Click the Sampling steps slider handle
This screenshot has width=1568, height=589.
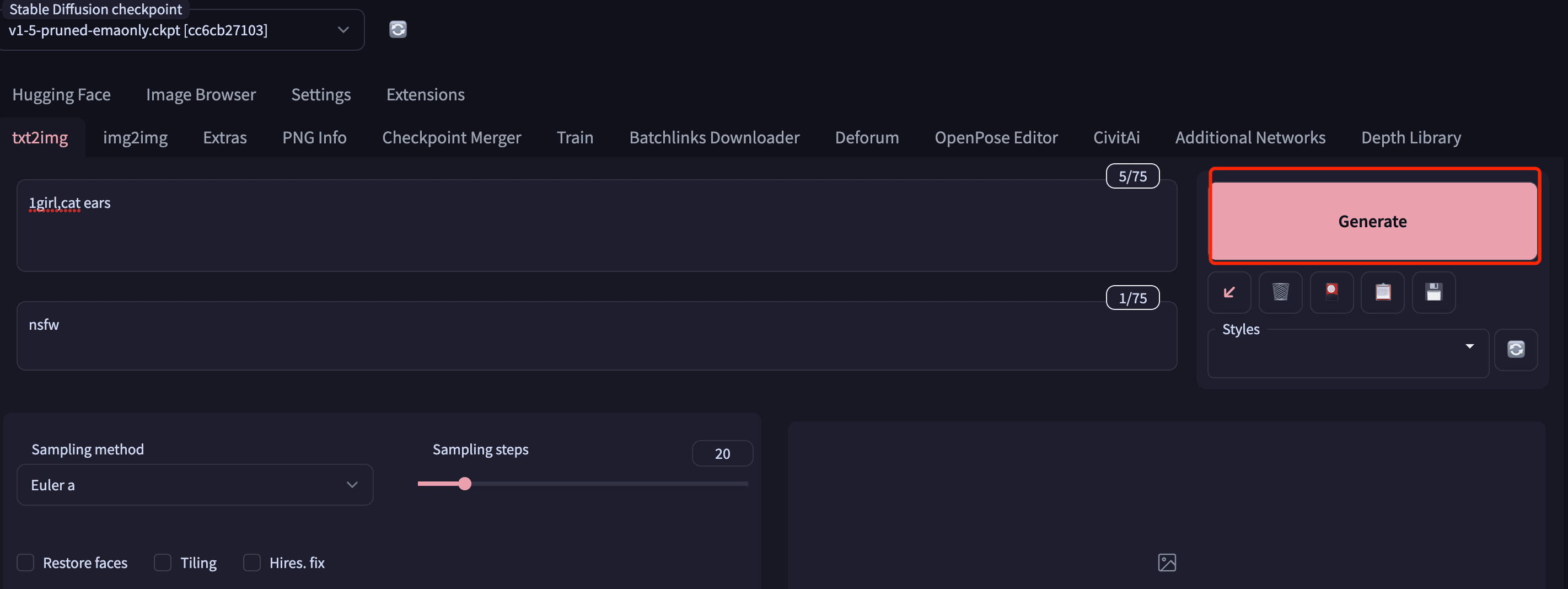point(464,484)
